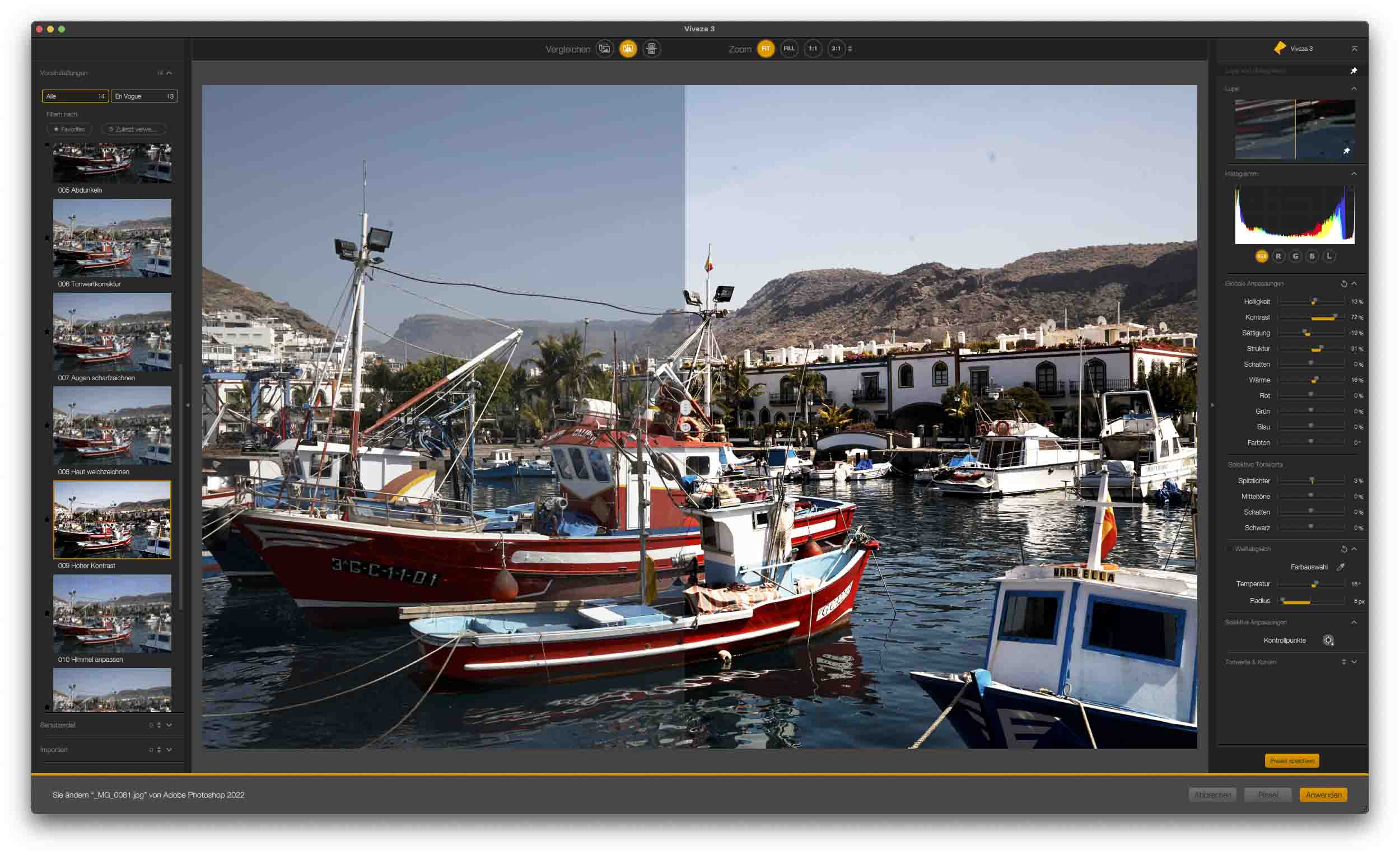1400x855 pixels.
Task: Pin the Lupe und Histogramm section
Action: (1354, 71)
